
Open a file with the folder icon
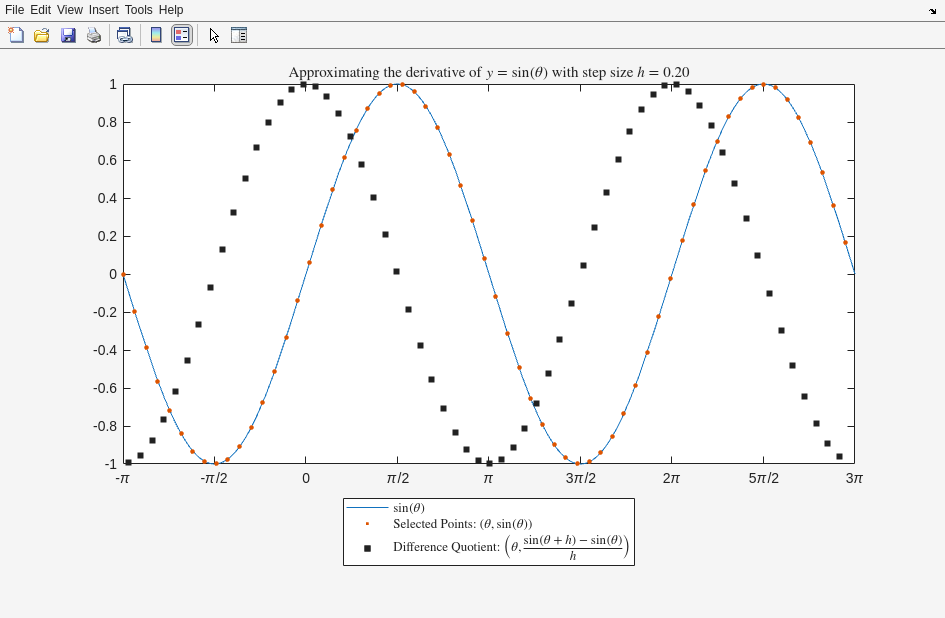[42, 35]
